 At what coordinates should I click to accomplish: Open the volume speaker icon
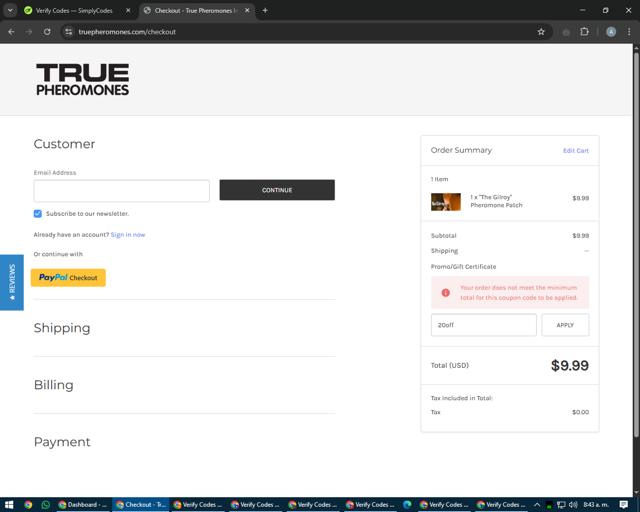point(573,505)
